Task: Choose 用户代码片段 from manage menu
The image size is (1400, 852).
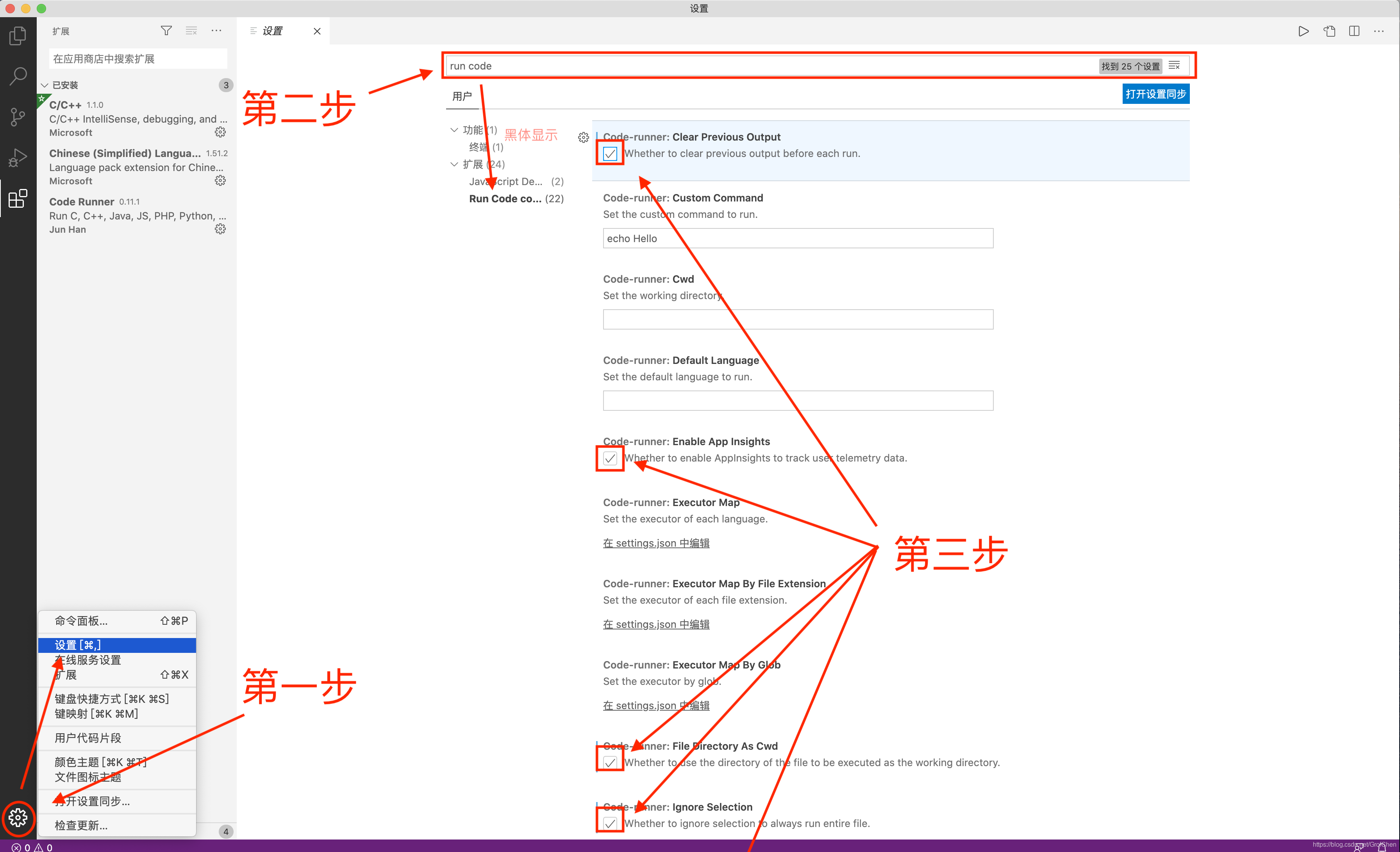Action: tap(117, 738)
